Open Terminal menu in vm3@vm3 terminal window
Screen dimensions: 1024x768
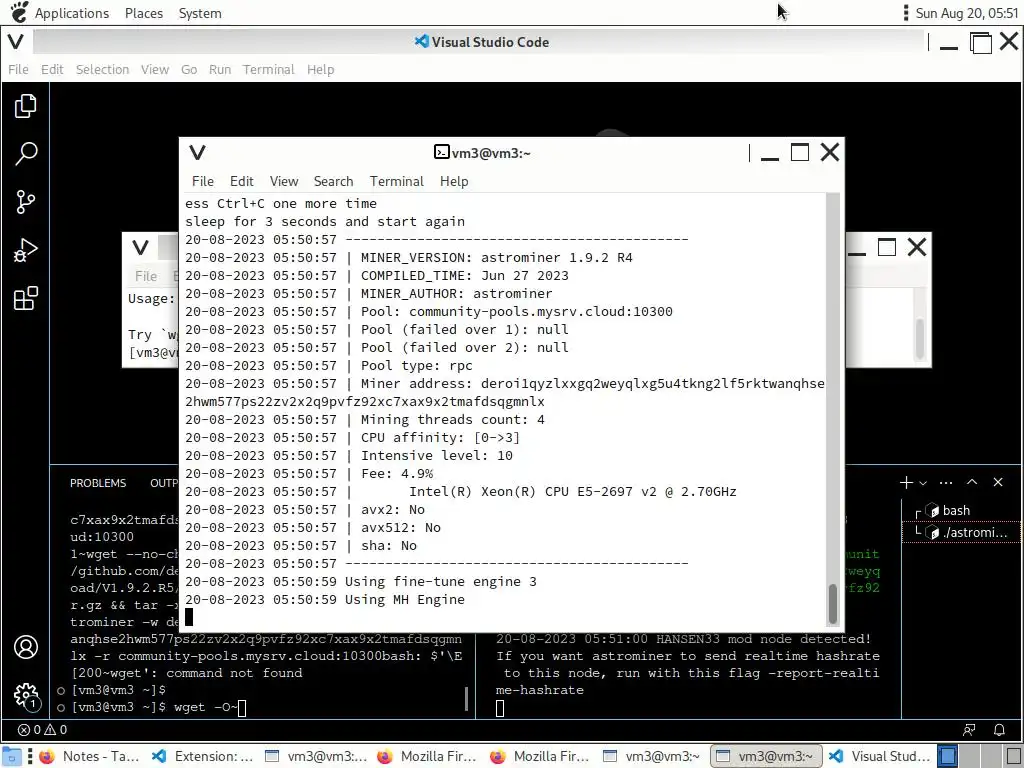[x=396, y=181]
